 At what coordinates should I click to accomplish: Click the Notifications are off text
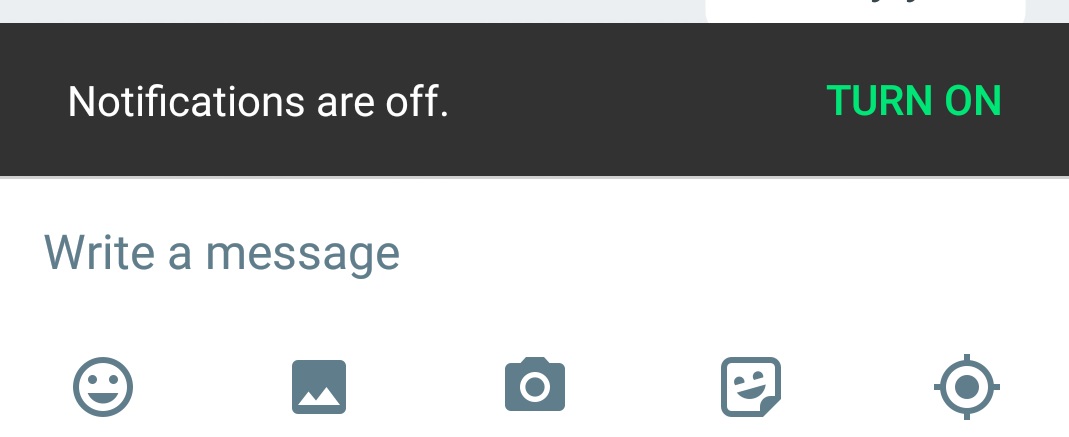(258, 102)
